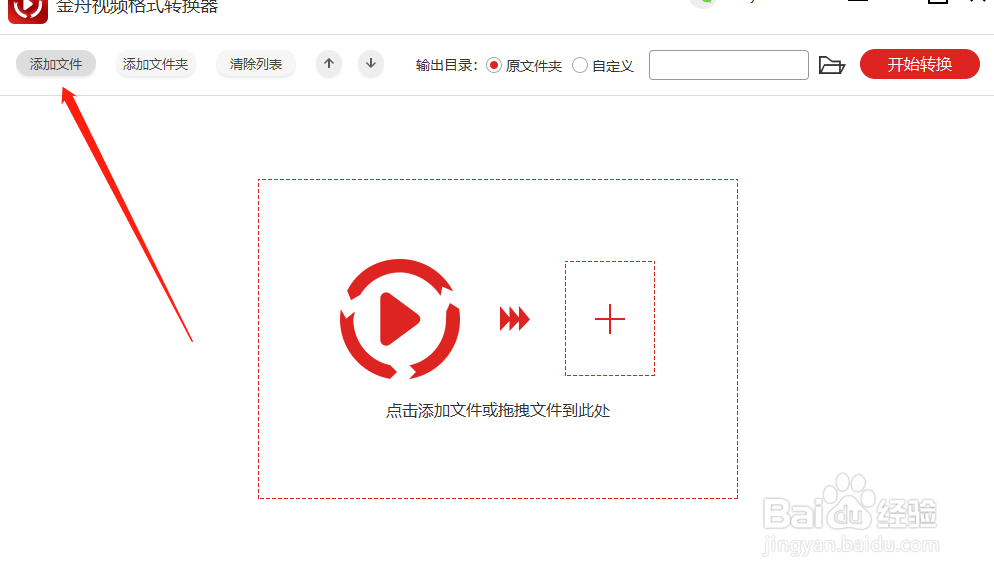Open the 添加文件 file picker
This screenshot has width=994, height=579.
tap(55, 63)
